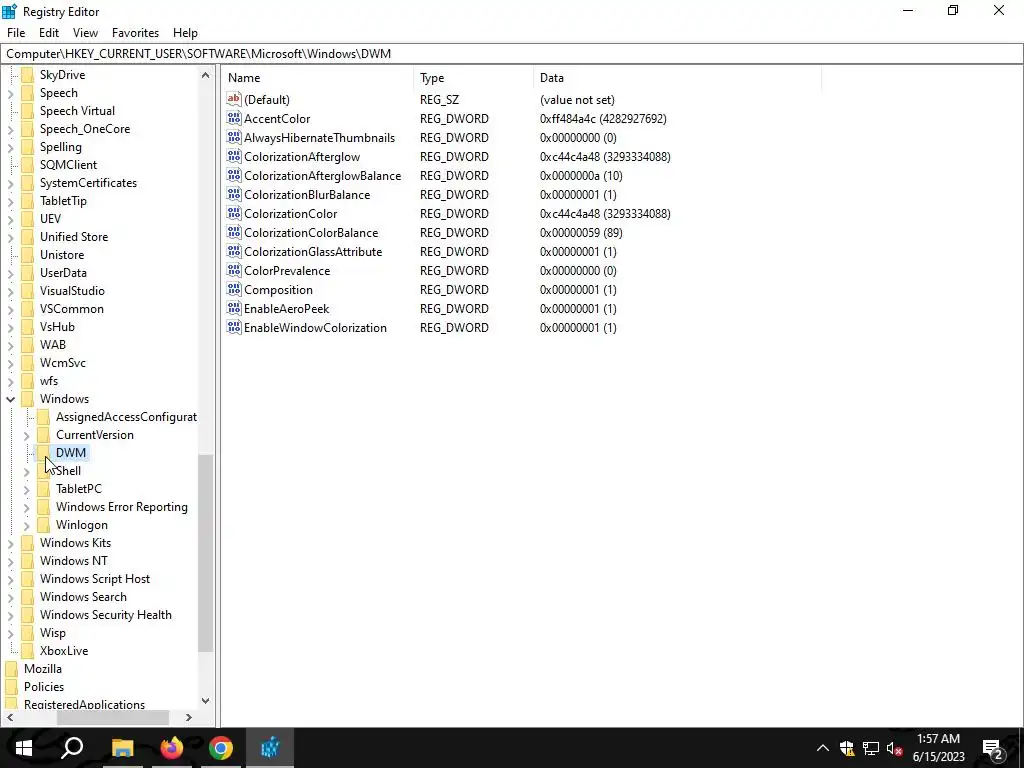Expand the Winlogon key
Viewport: 1024px width, 768px height.
pos(26,525)
